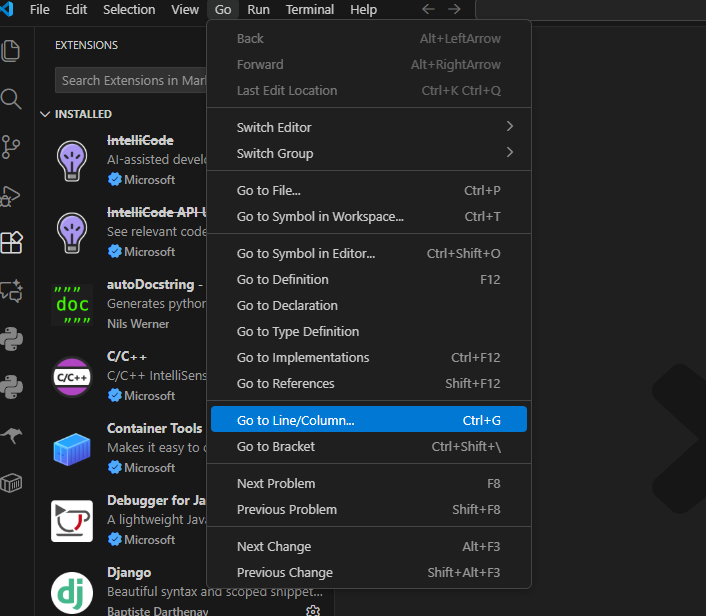Select Go to Bracket

click(369, 447)
